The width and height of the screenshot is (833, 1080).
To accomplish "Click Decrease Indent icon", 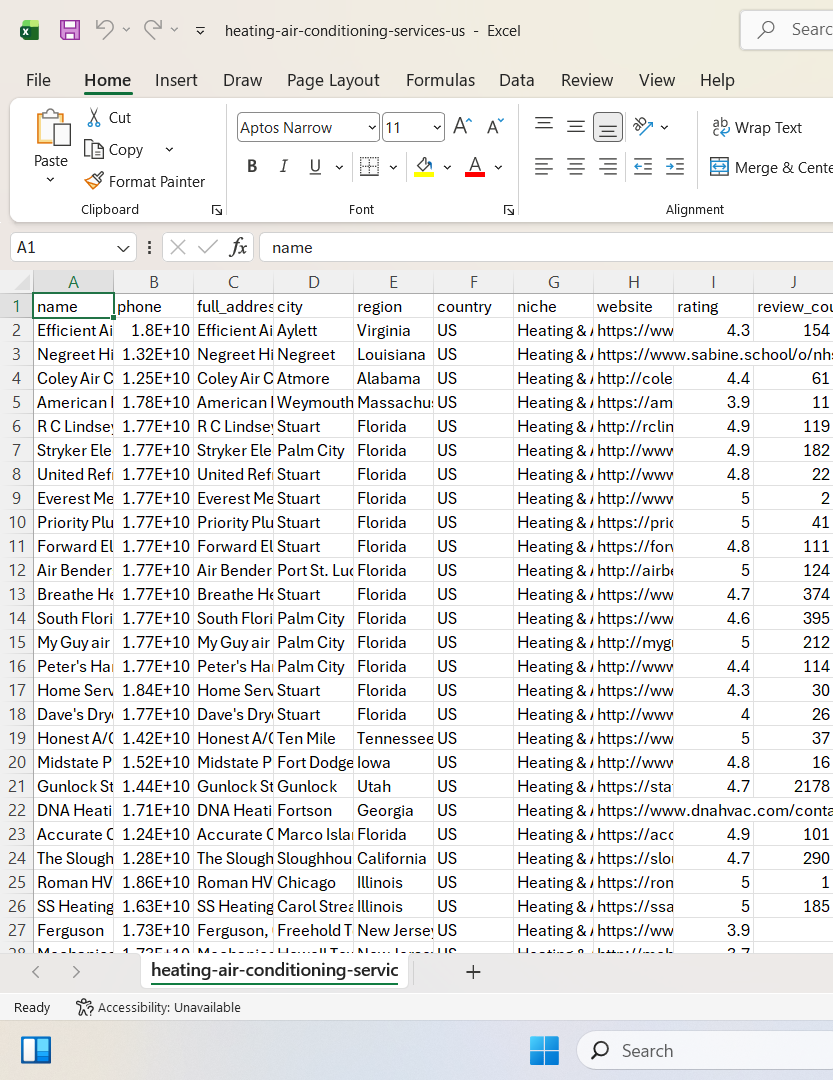I will point(643,166).
